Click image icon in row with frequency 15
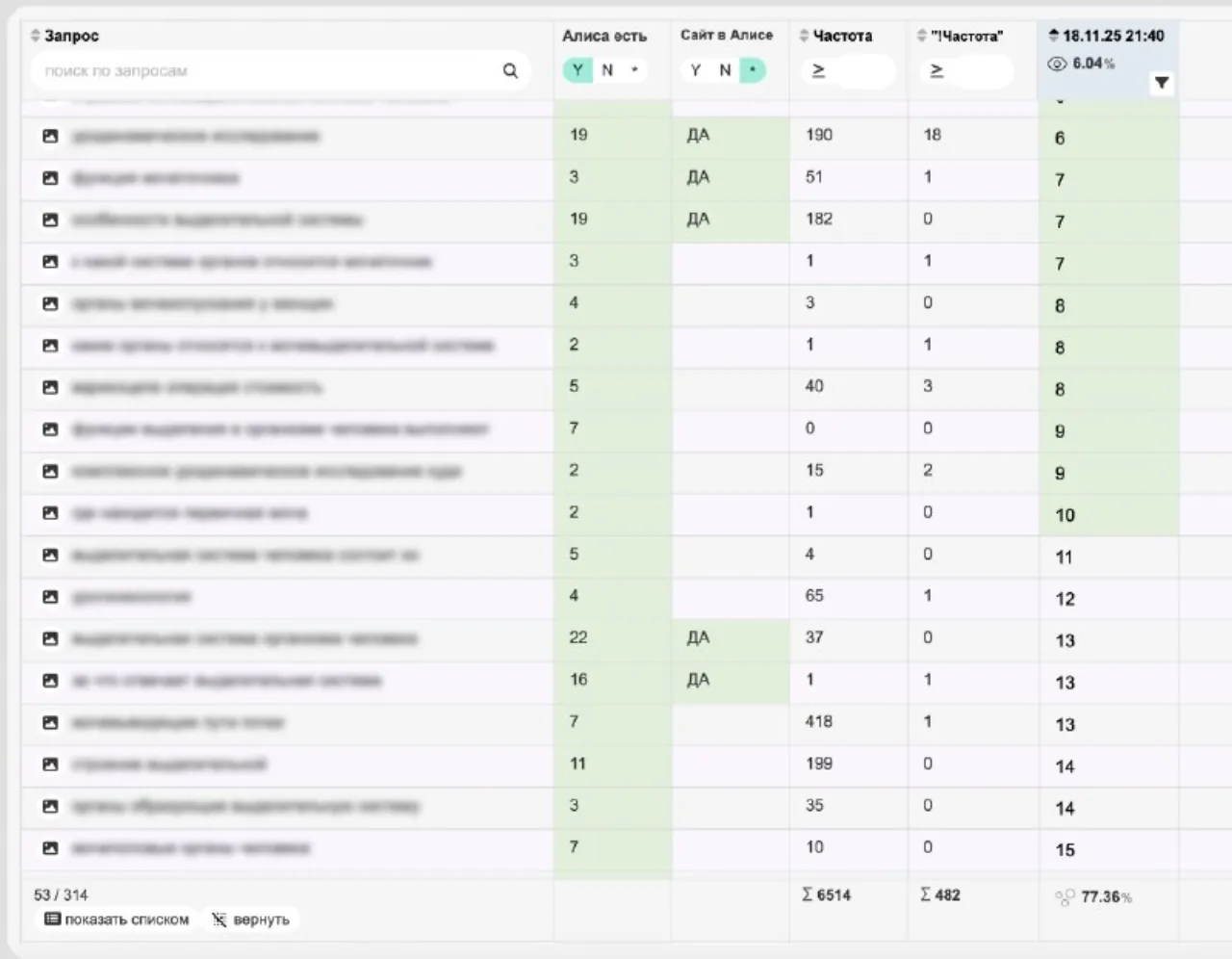 [x=51, y=472]
